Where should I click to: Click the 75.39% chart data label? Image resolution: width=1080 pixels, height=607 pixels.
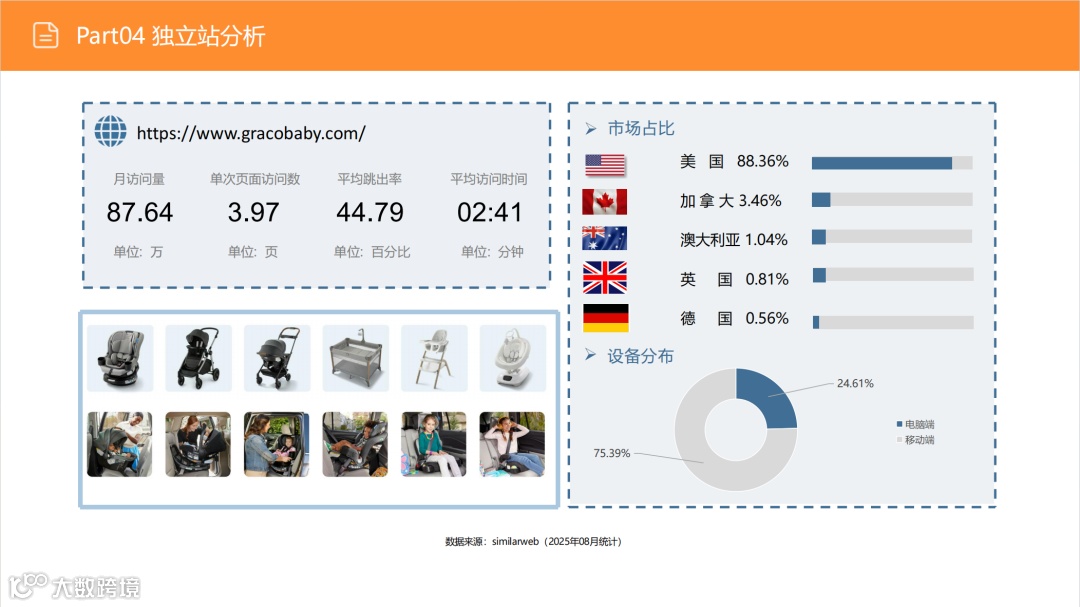(612, 453)
